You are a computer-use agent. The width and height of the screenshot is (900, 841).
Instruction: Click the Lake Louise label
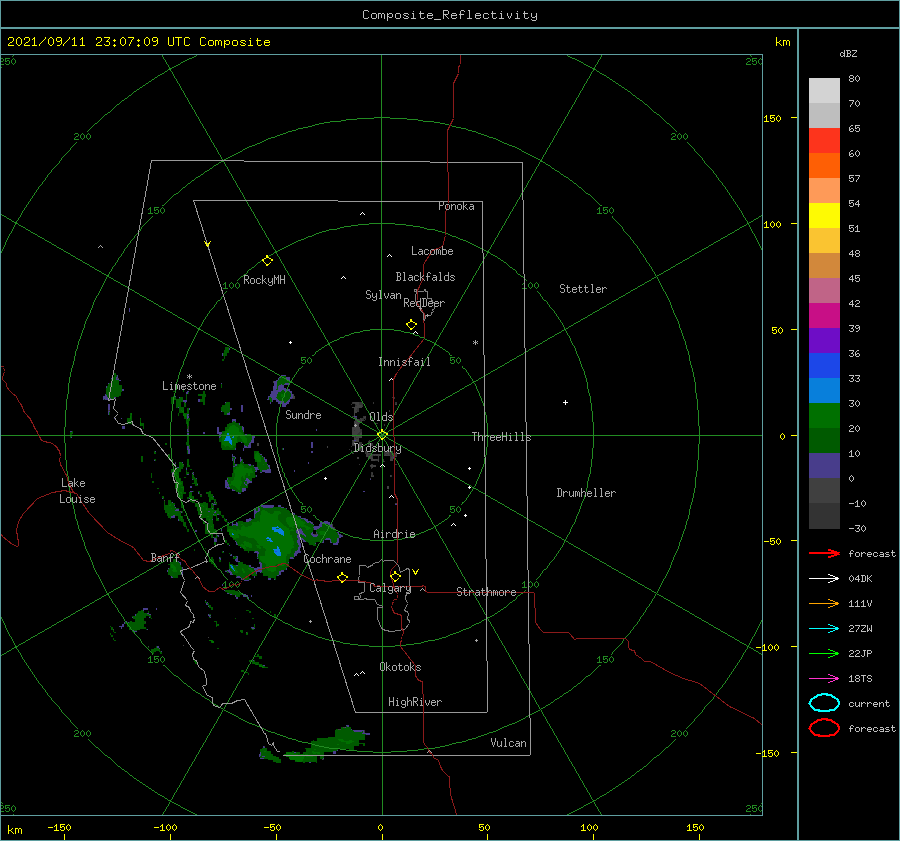click(x=77, y=491)
